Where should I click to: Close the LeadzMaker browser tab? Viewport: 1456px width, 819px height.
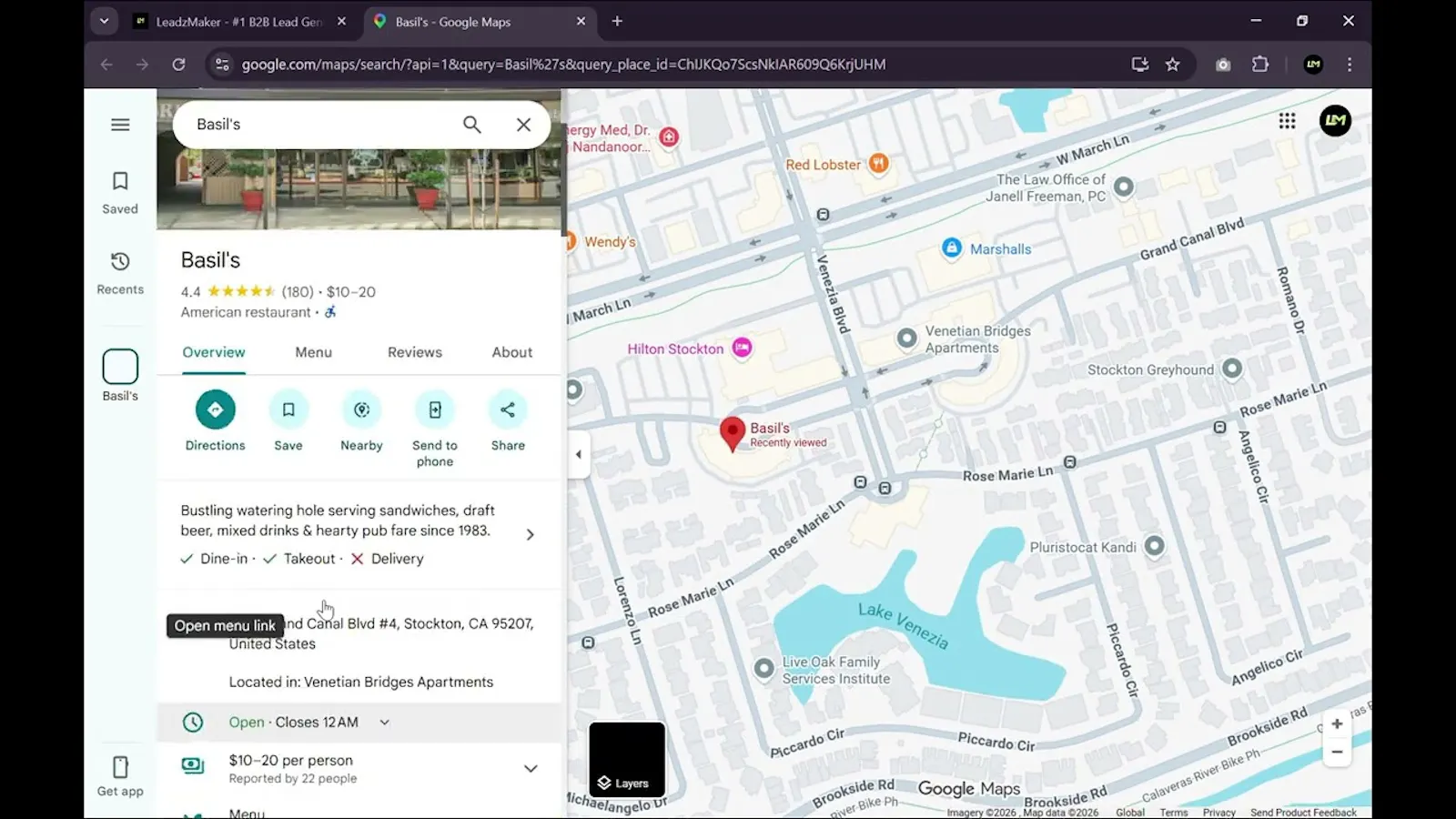(341, 22)
